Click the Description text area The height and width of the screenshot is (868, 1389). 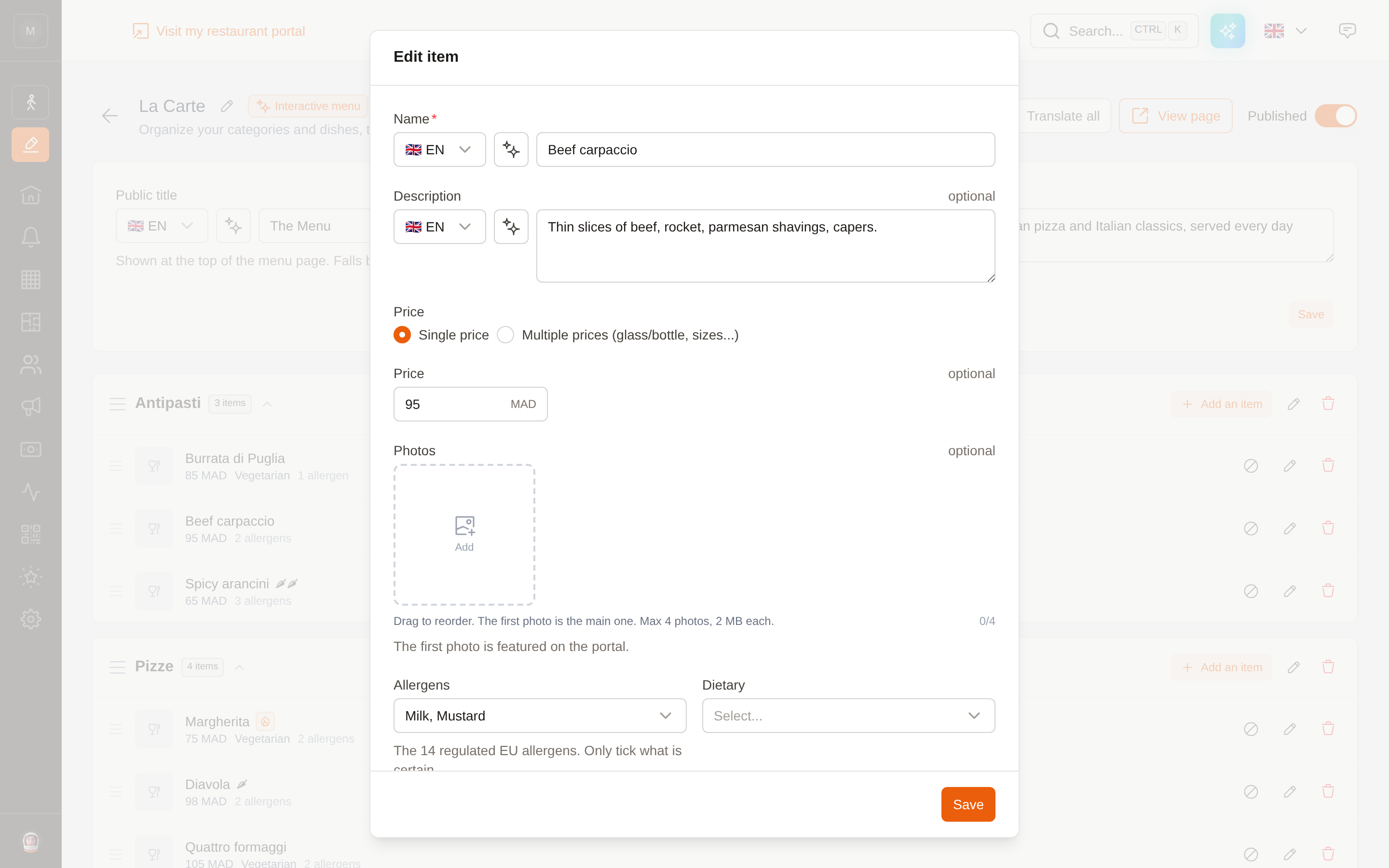pos(765,246)
